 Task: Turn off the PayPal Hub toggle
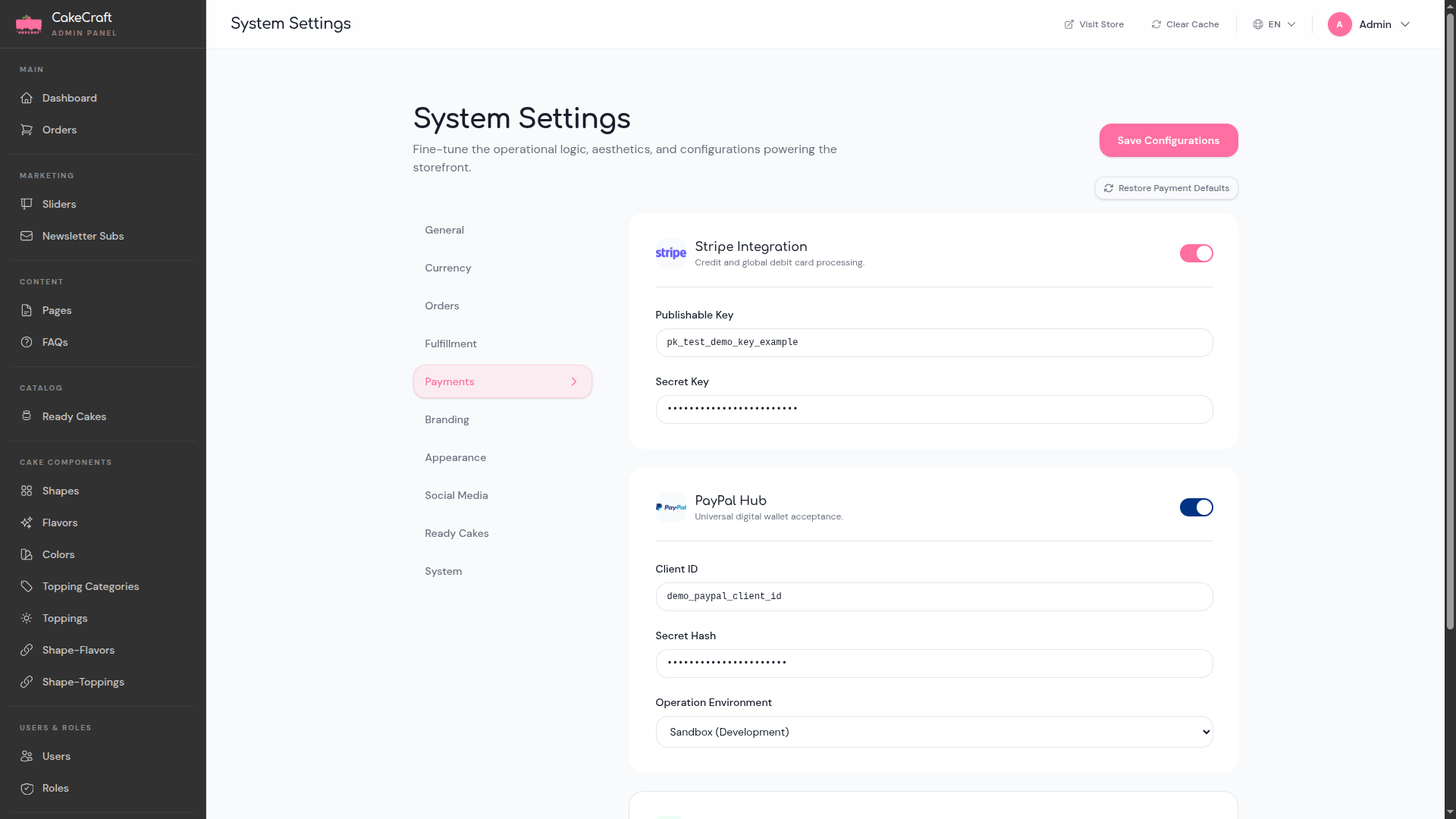1196,507
